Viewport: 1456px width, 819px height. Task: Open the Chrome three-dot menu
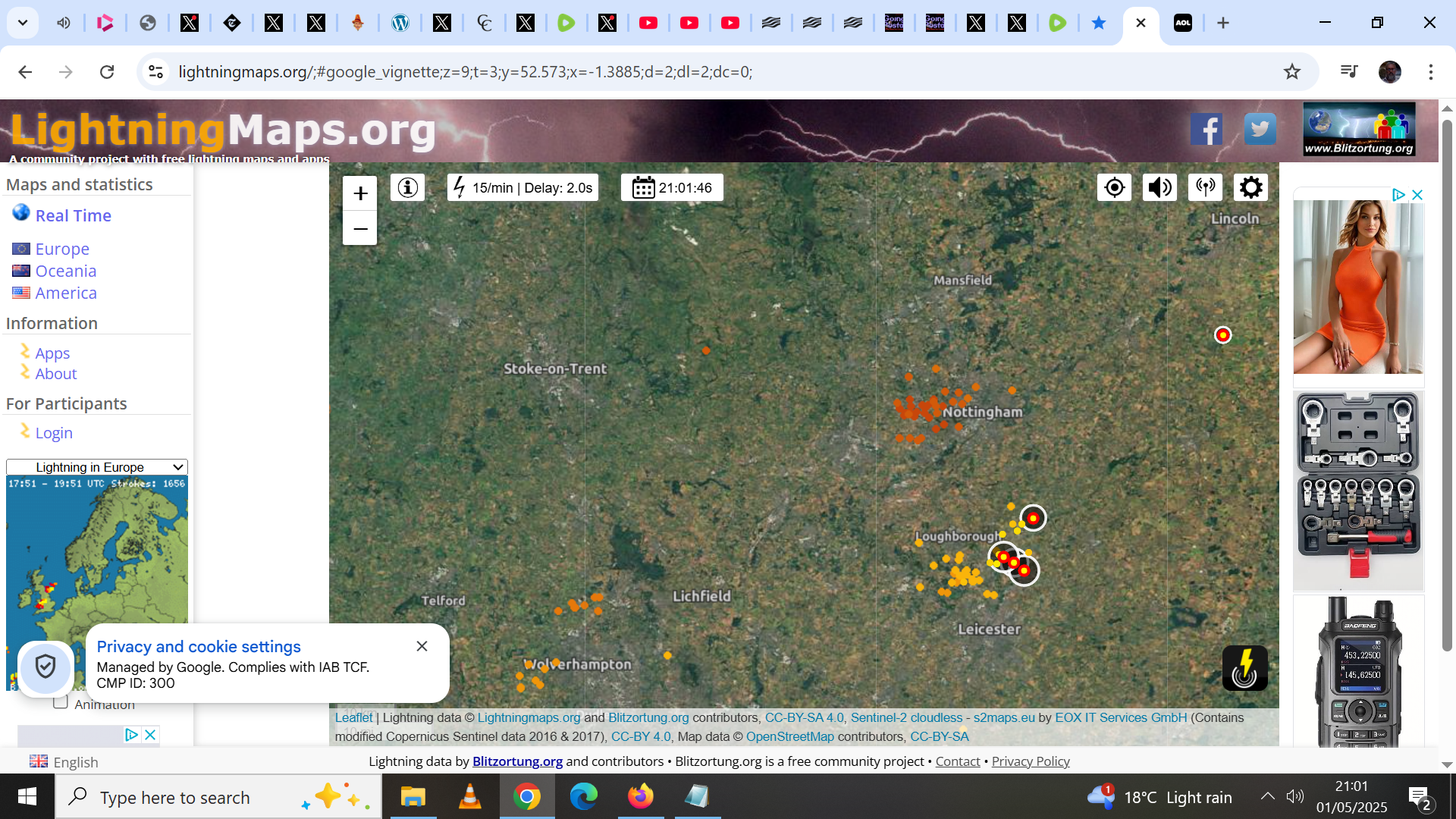[1431, 72]
